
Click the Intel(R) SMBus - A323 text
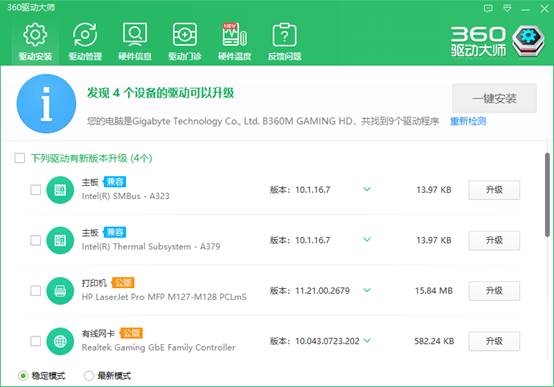[x=125, y=196]
